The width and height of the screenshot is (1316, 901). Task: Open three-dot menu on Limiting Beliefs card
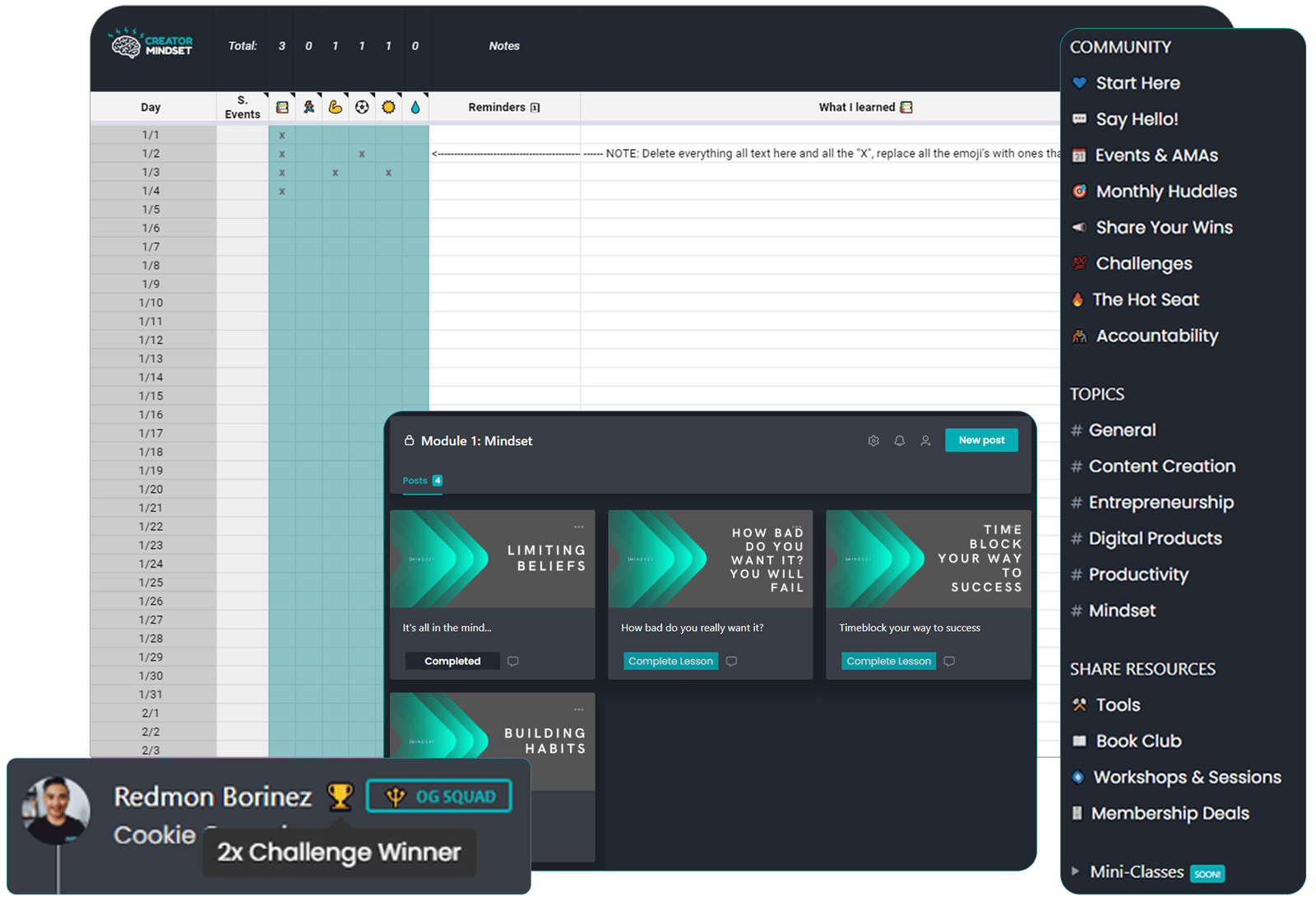click(x=579, y=527)
